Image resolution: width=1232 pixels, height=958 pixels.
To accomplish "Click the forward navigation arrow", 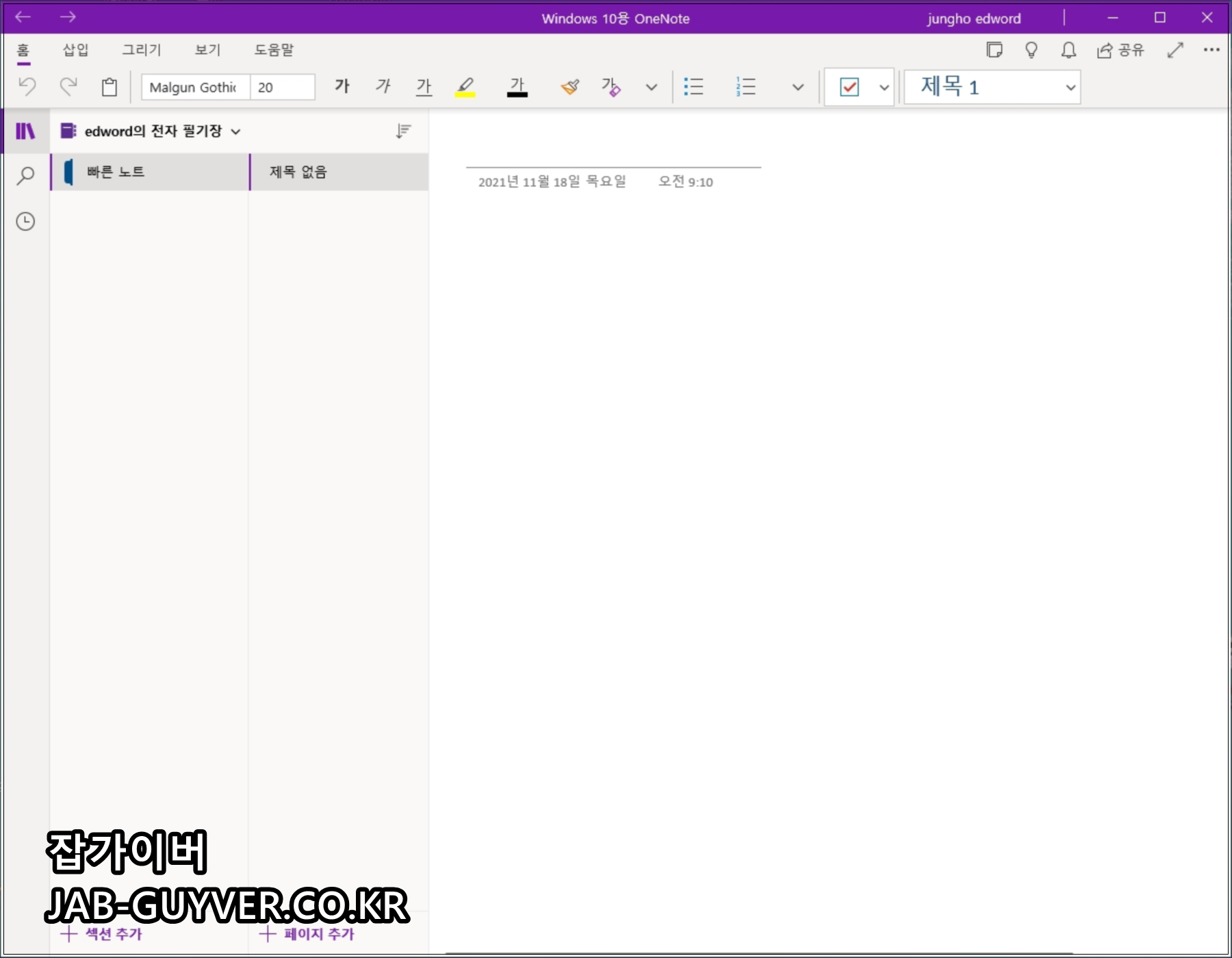I will coord(68,17).
